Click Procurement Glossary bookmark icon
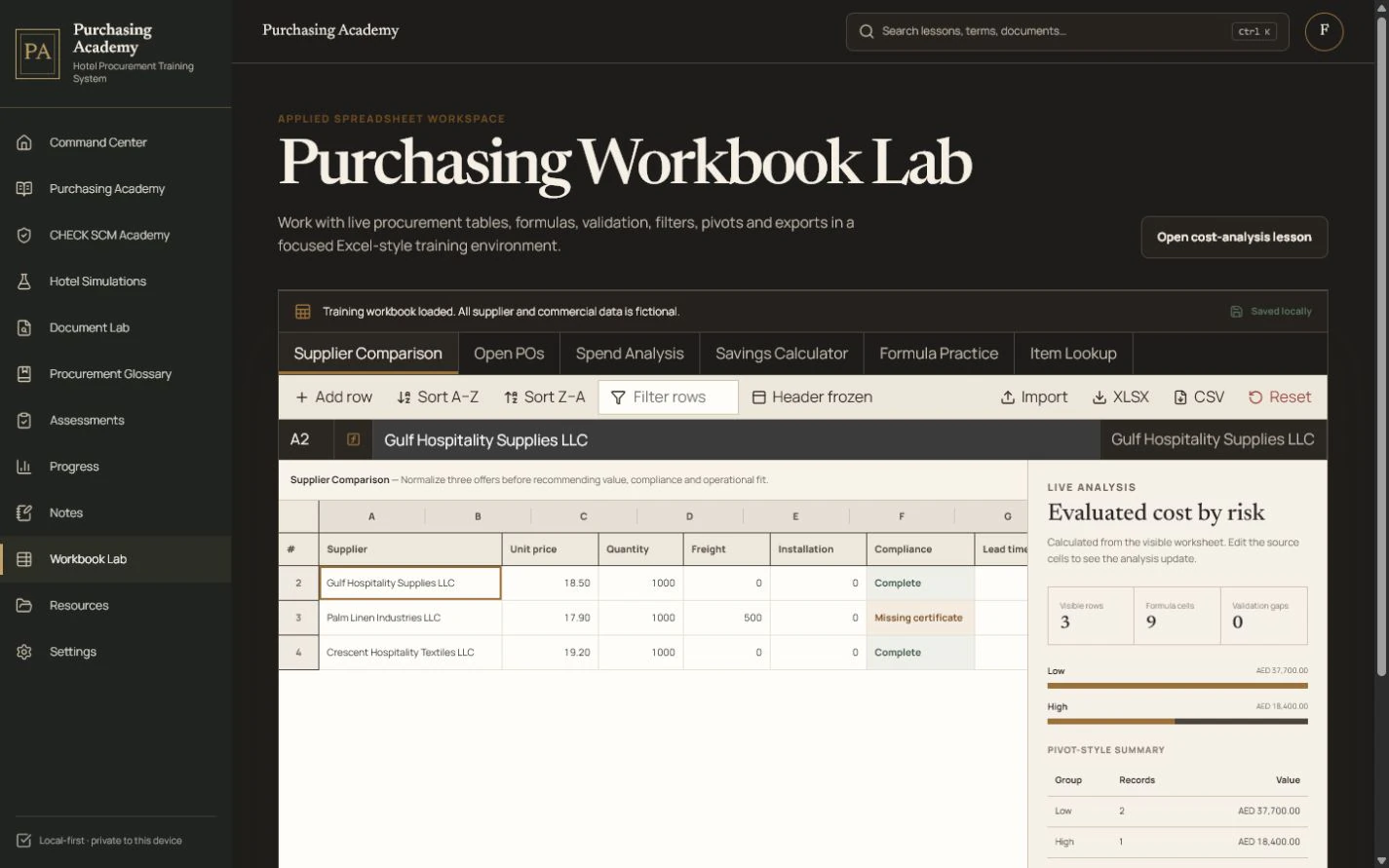The height and width of the screenshot is (868, 1389). [24, 374]
